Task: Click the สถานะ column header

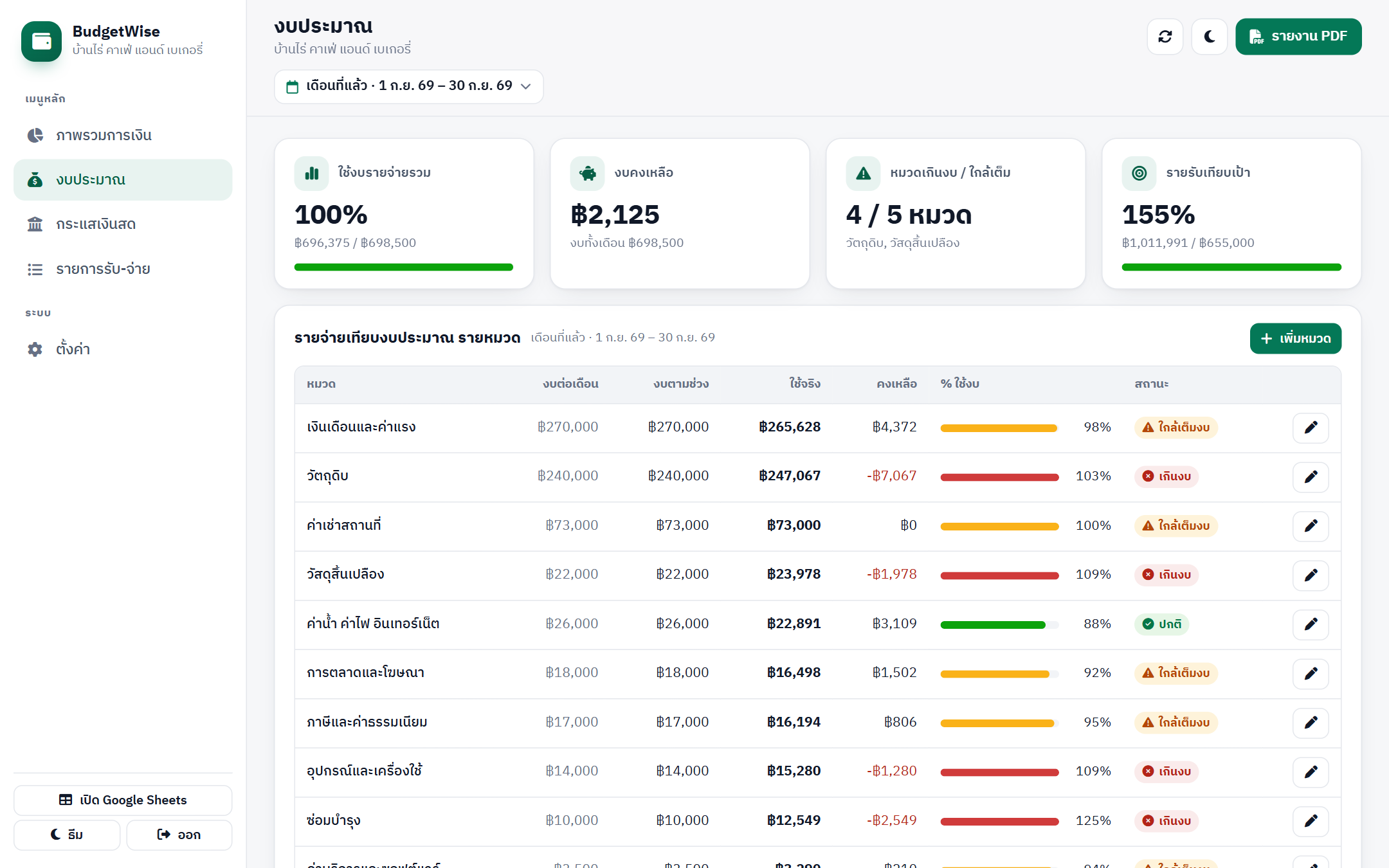Action: click(x=1151, y=384)
